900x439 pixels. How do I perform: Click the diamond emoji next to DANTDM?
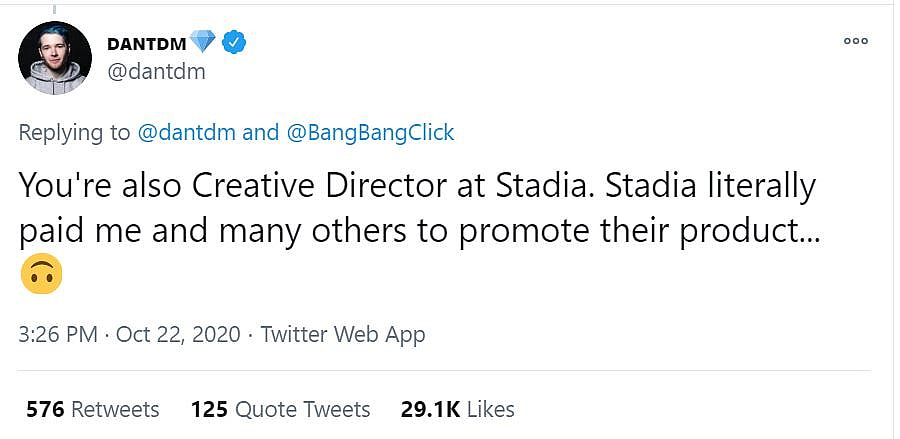point(204,42)
